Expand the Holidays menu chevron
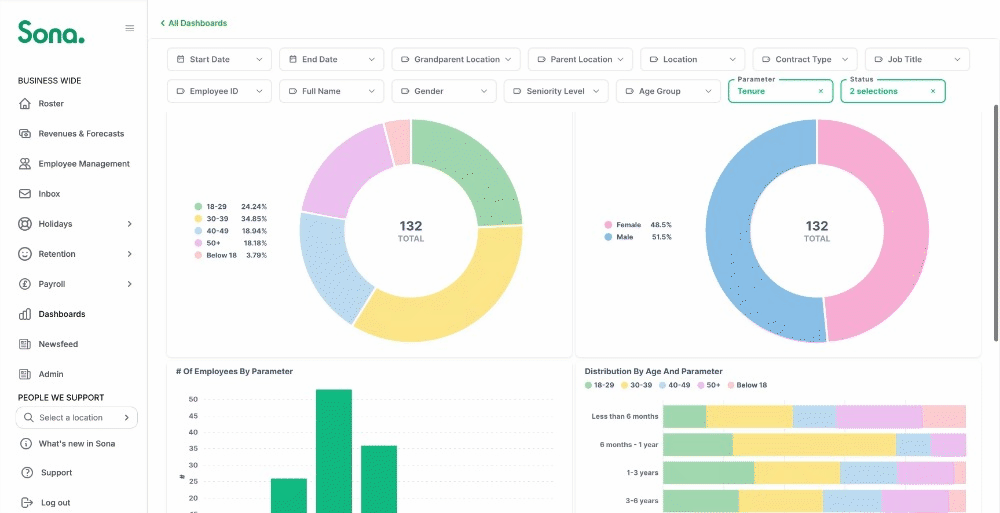 (x=129, y=224)
